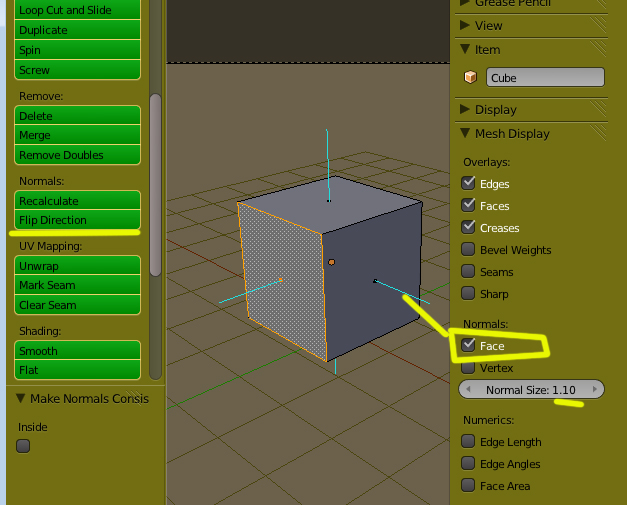Check the Inside option checkbox

point(23,446)
